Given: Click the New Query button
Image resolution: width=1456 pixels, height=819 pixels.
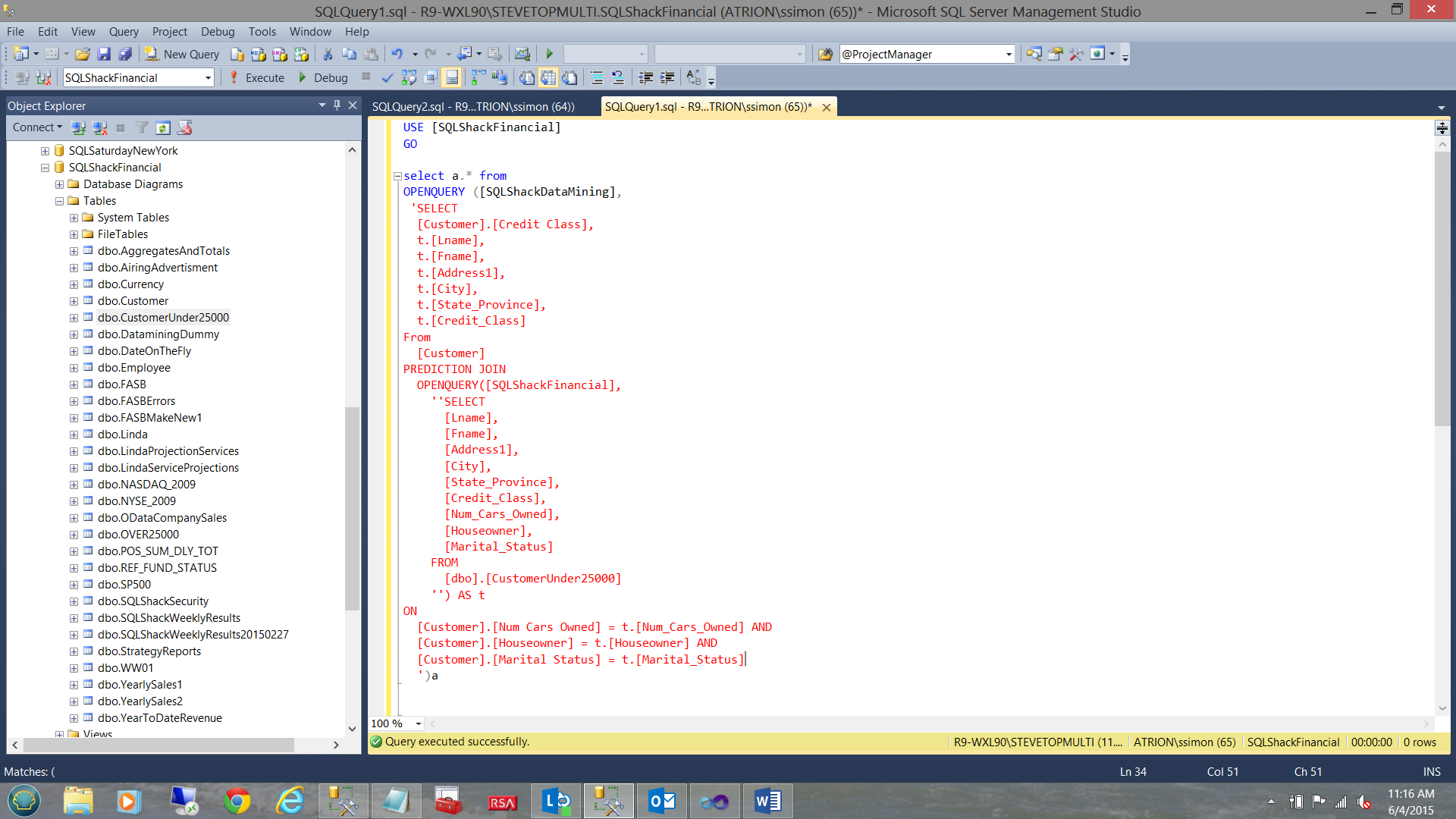Looking at the screenshot, I should pyautogui.click(x=183, y=54).
